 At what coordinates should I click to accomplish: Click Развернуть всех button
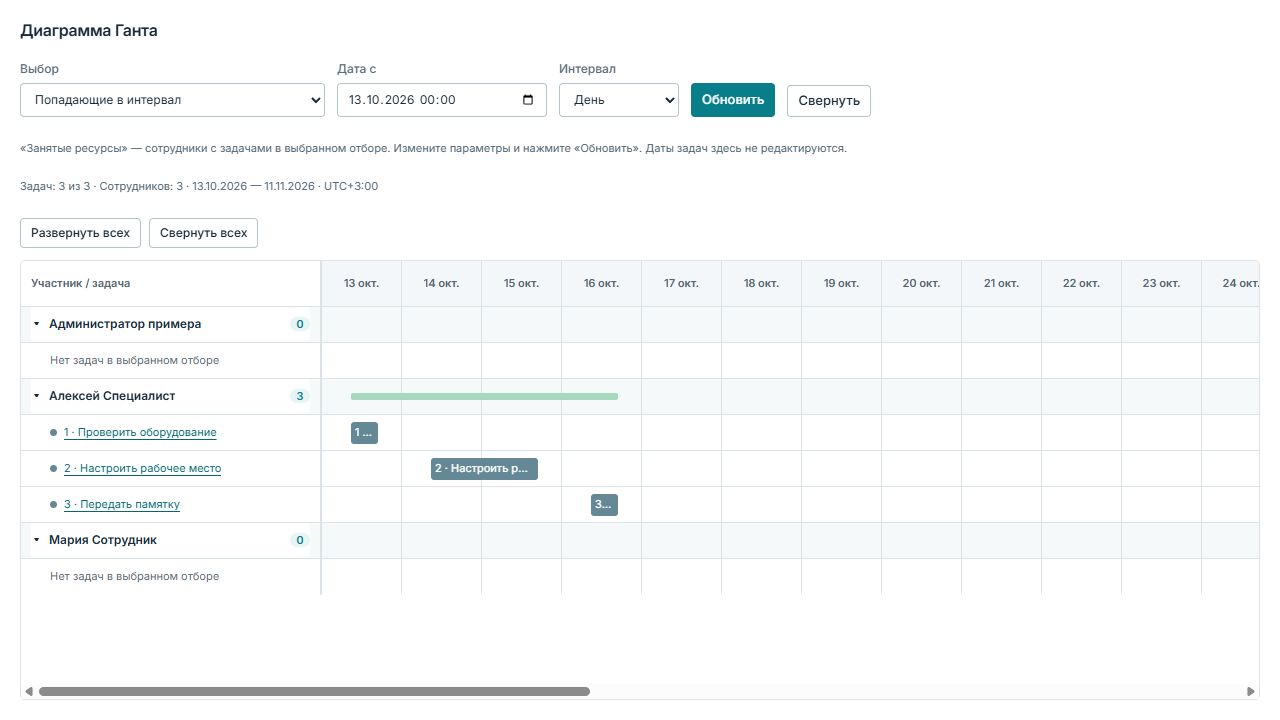coord(80,233)
